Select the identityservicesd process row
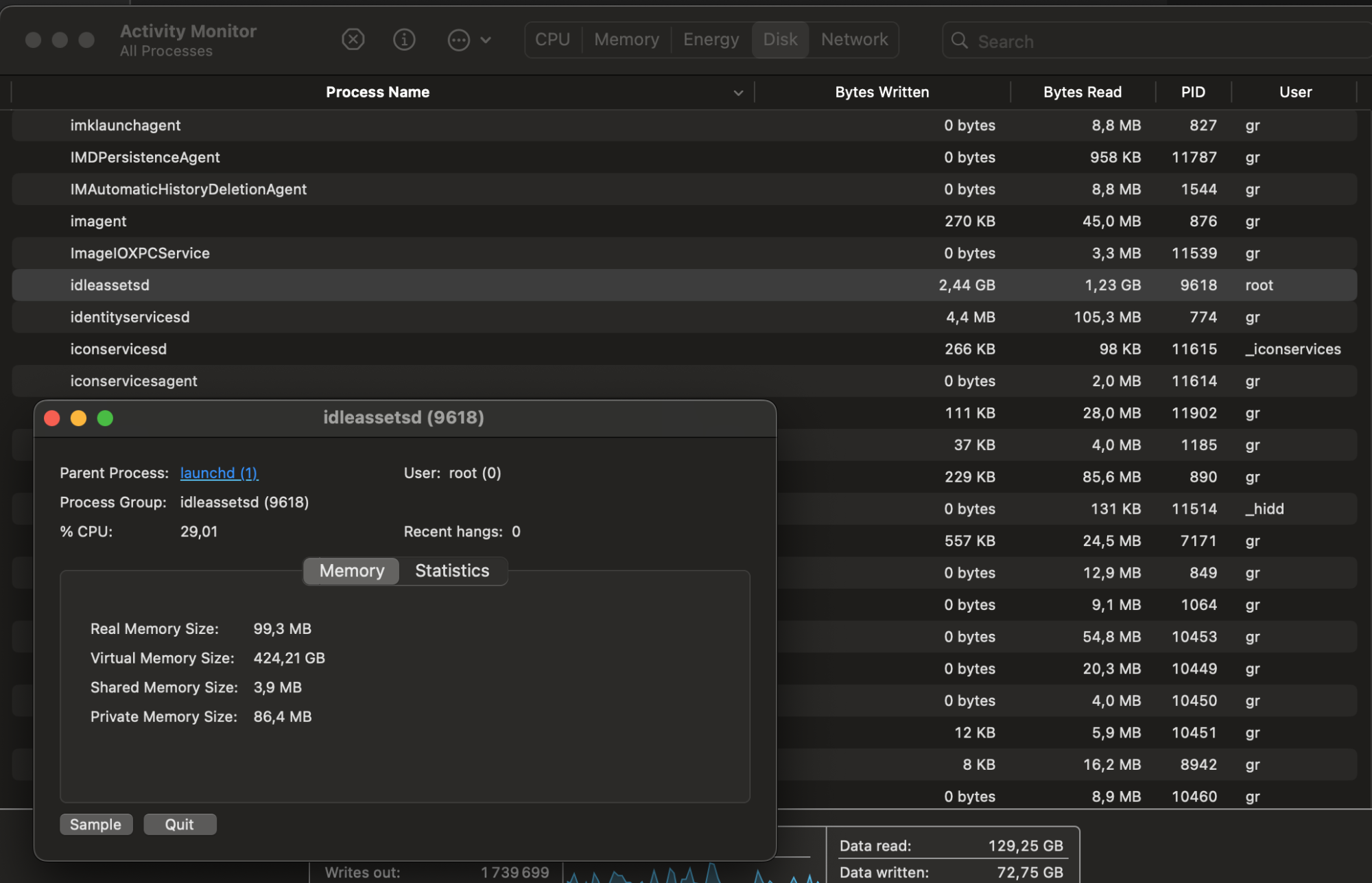Image resolution: width=1372 pixels, height=883 pixels. coord(684,317)
